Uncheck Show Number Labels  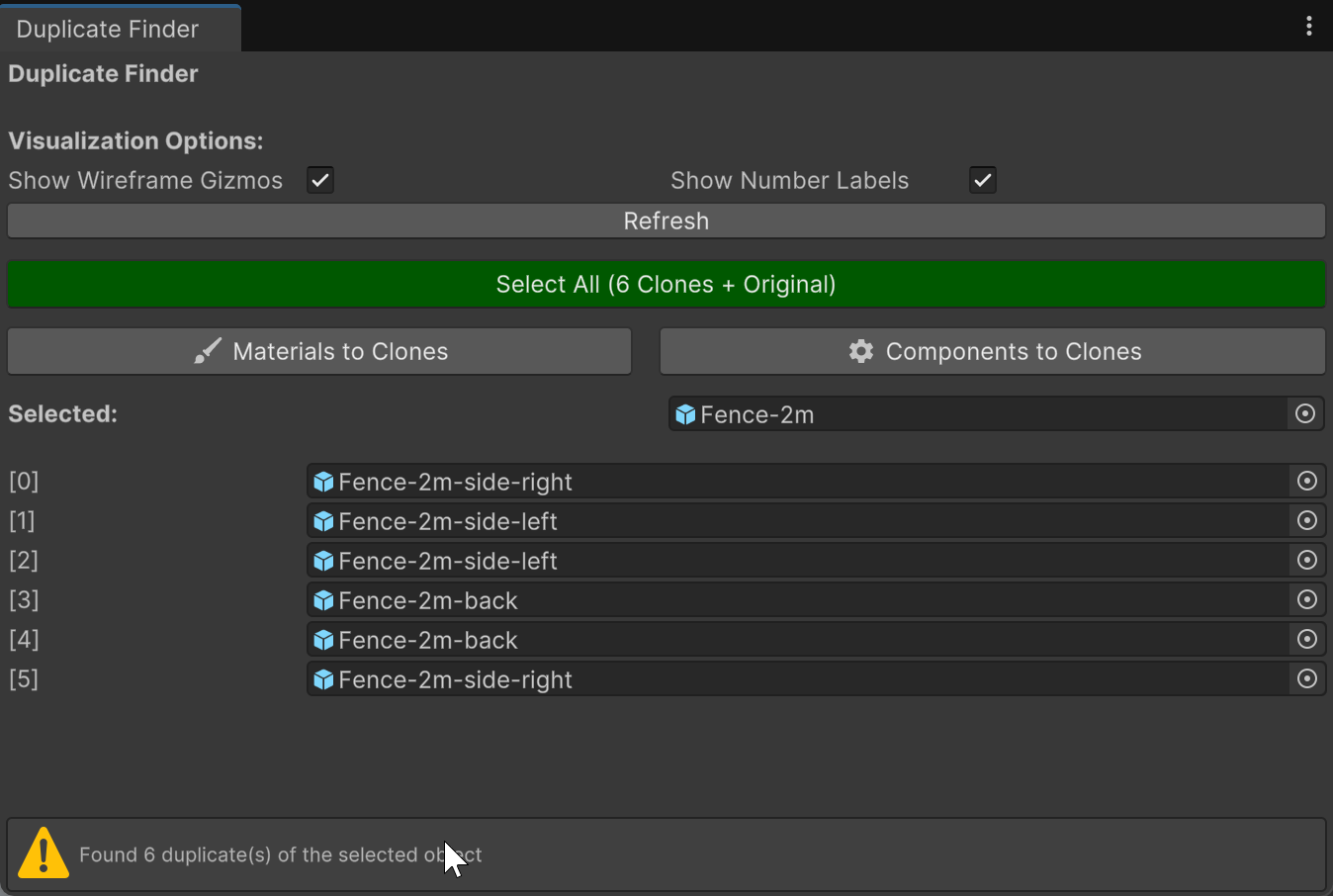pos(982,180)
